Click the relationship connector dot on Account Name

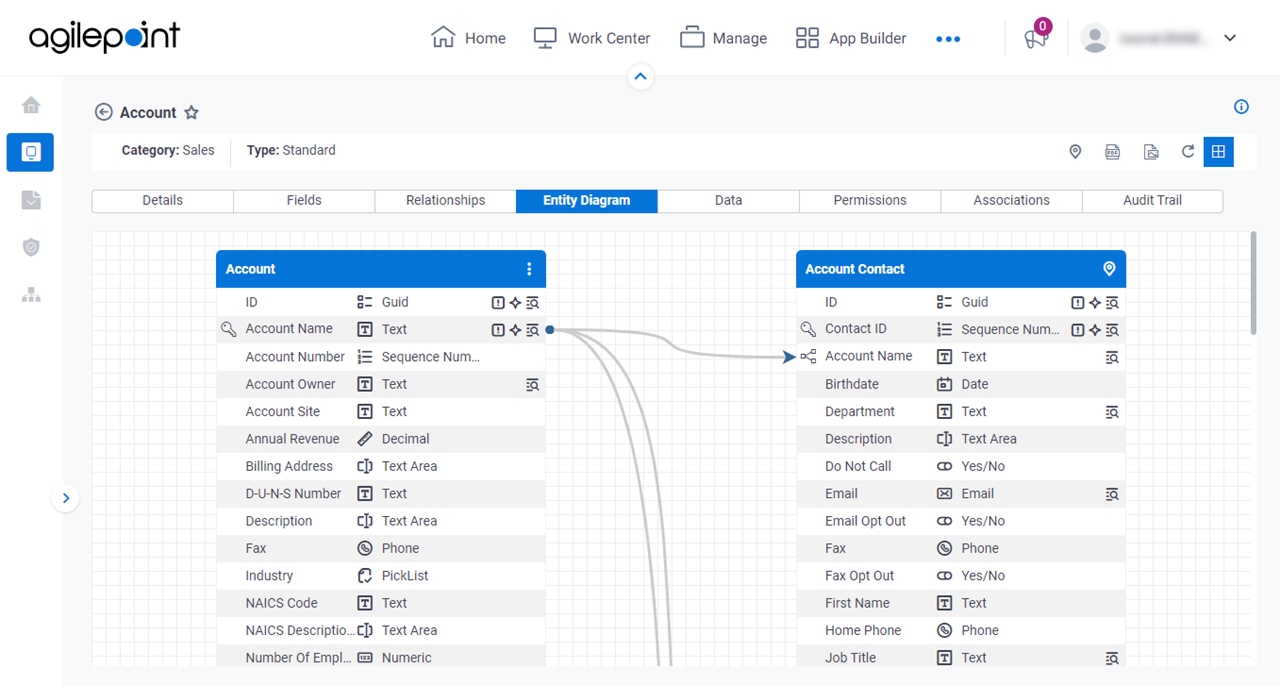[x=550, y=330]
